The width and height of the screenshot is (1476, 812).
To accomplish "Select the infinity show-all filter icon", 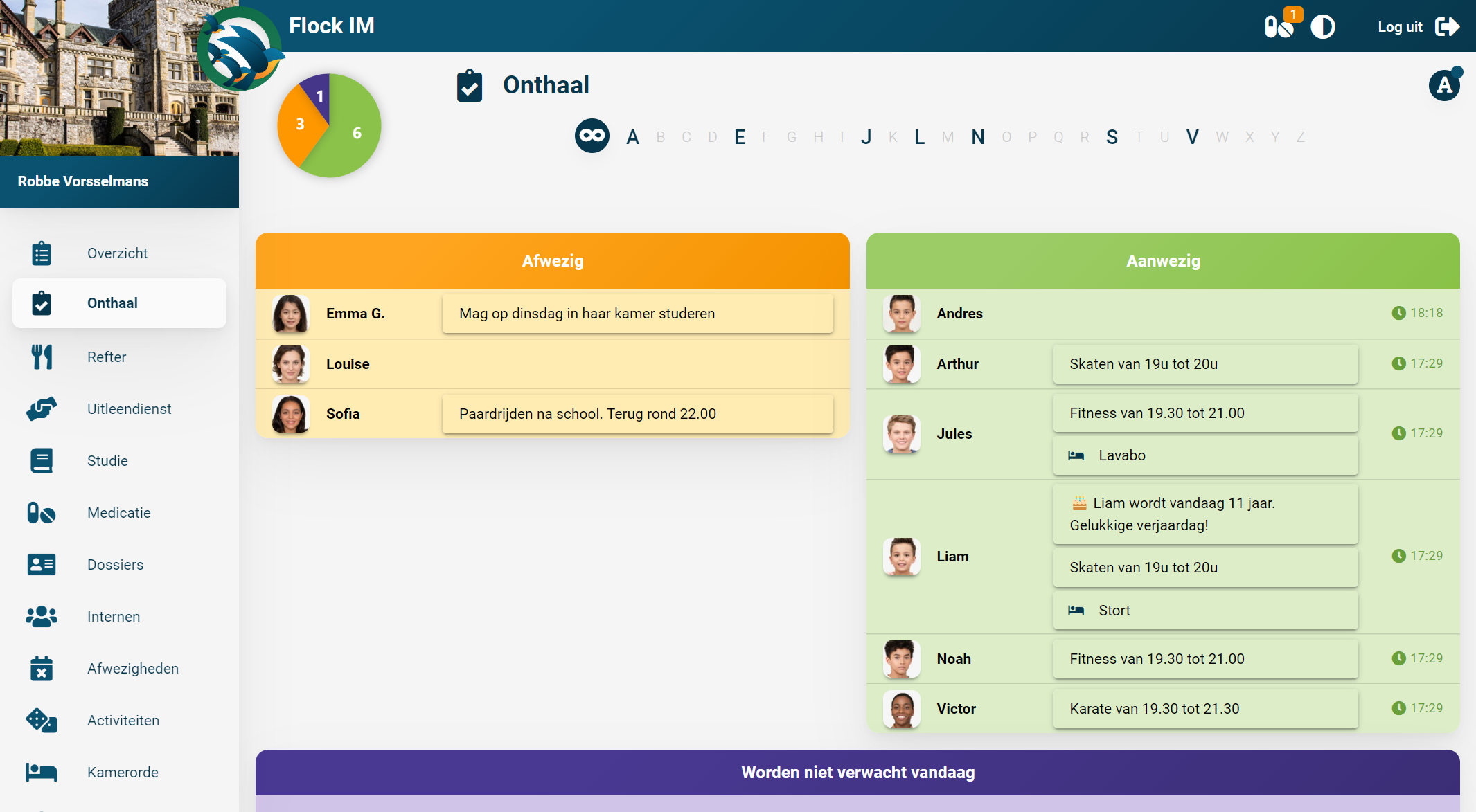I will coord(592,136).
